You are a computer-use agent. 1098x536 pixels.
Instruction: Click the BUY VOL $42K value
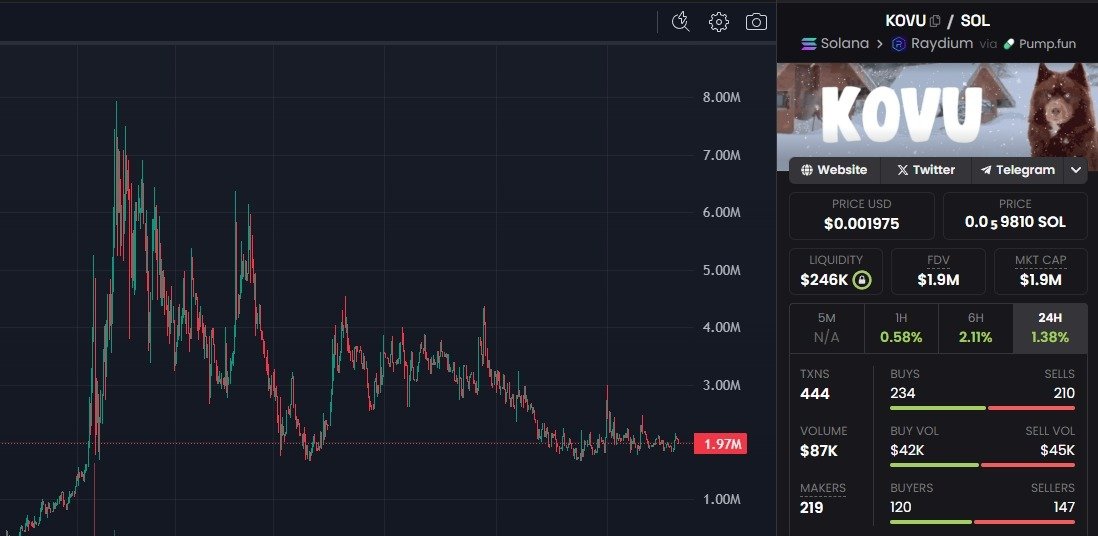pyautogui.click(x=907, y=451)
